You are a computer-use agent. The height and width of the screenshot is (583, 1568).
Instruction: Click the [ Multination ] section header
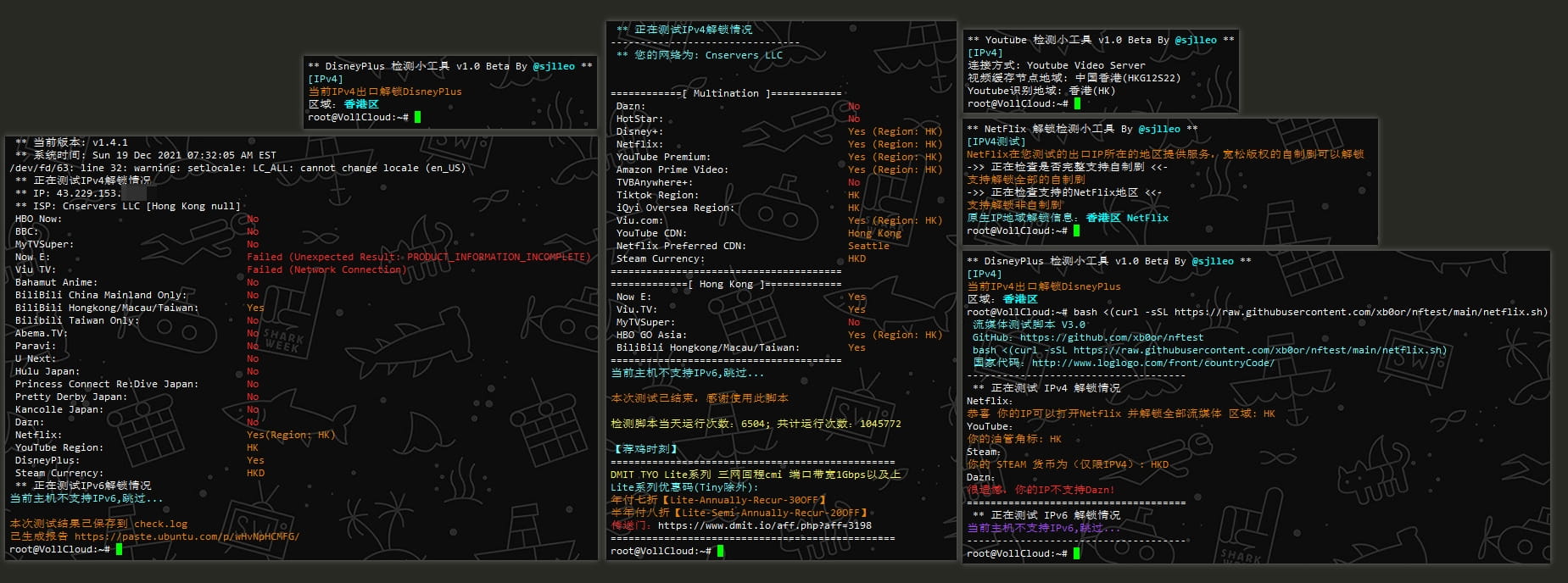point(726,93)
